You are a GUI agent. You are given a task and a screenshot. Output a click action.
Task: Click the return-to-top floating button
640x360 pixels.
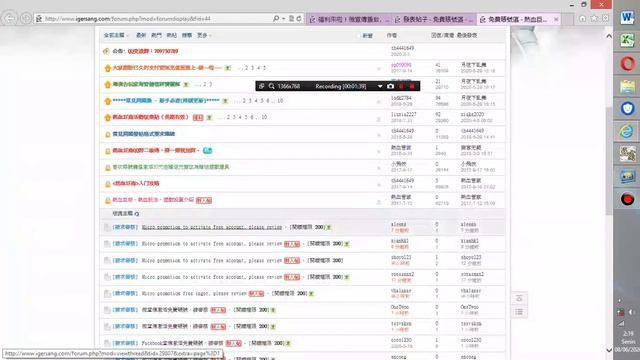[519, 298]
